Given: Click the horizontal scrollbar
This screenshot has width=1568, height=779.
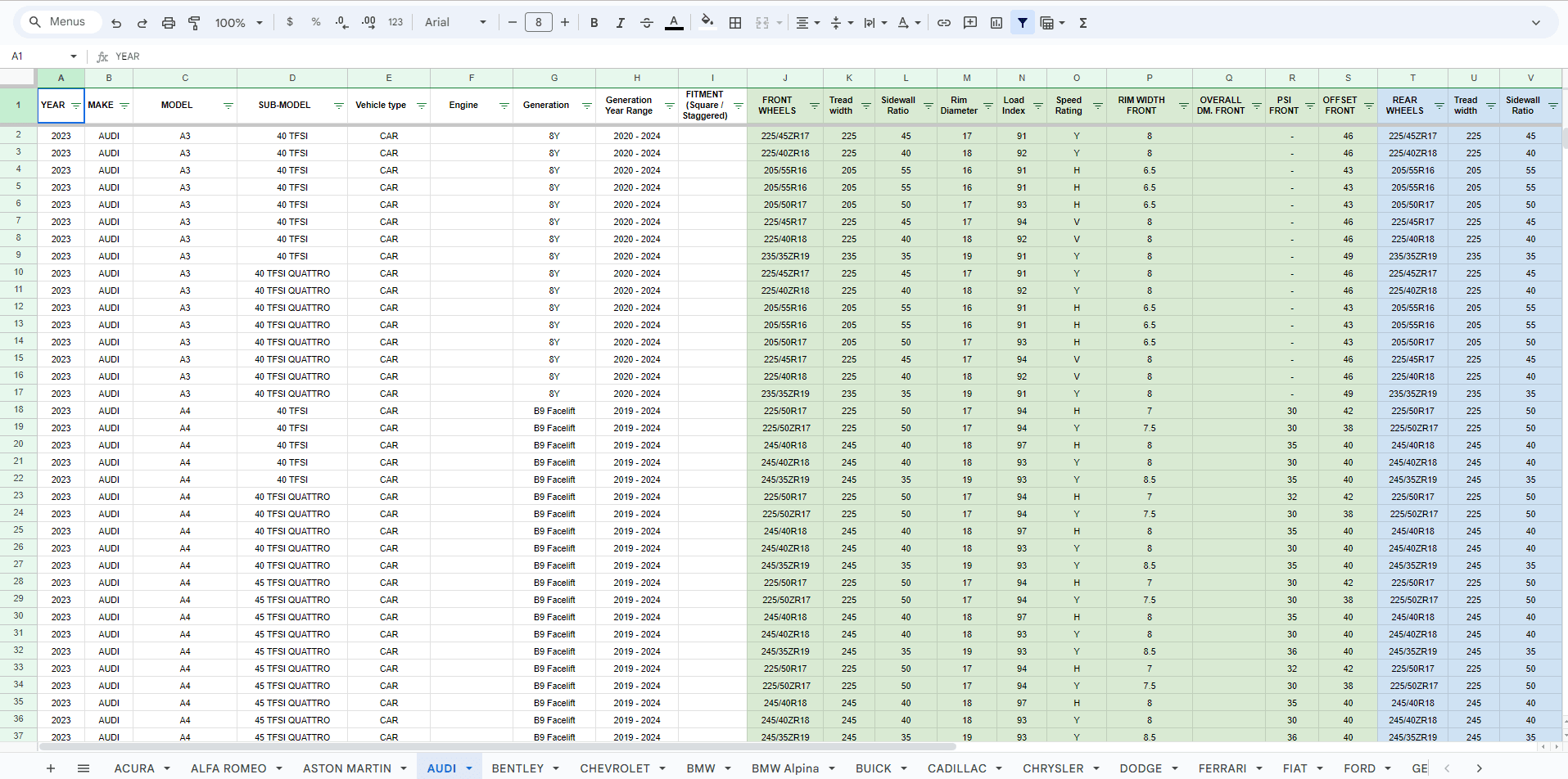Looking at the screenshot, I should [x=497, y=746].
